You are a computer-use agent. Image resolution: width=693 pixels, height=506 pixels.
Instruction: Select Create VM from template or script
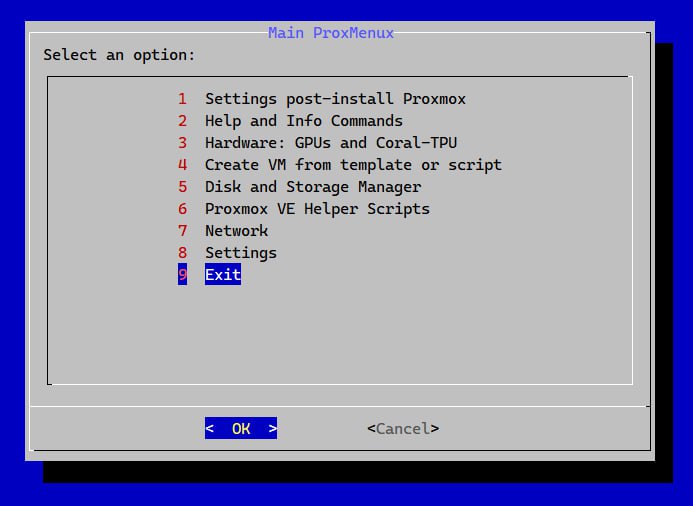[340, 165]
